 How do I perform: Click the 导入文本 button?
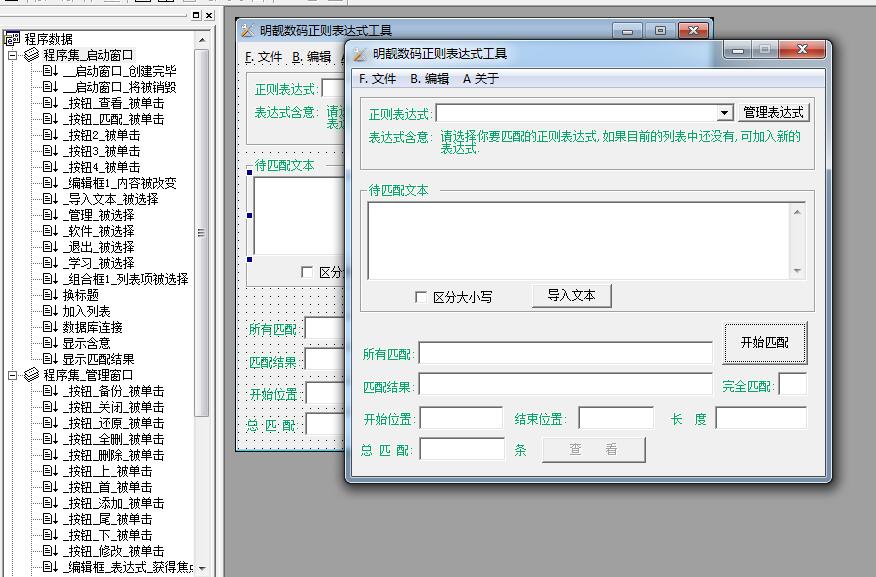572,295
